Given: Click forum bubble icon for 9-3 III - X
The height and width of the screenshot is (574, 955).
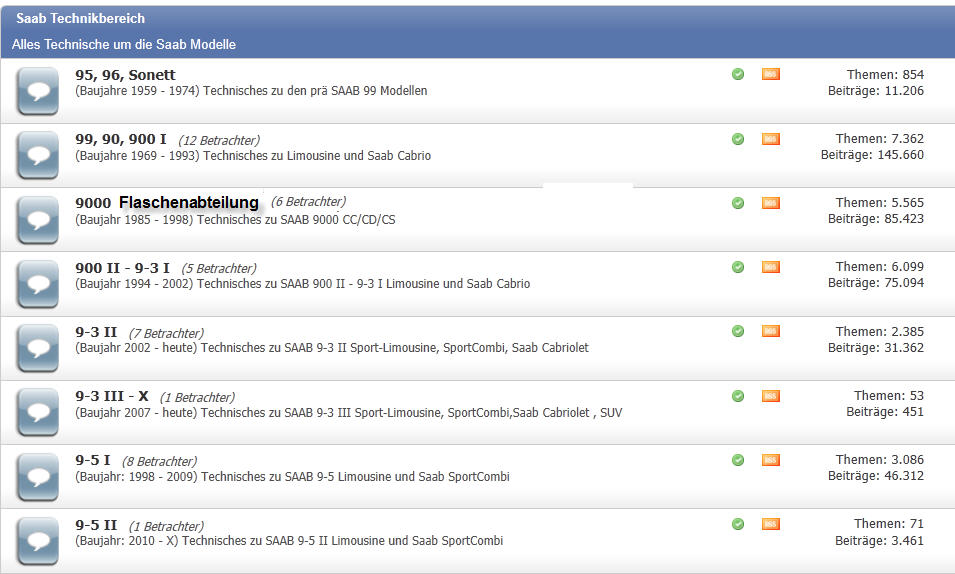Looking at the screenshot, I should coord(38,413).
